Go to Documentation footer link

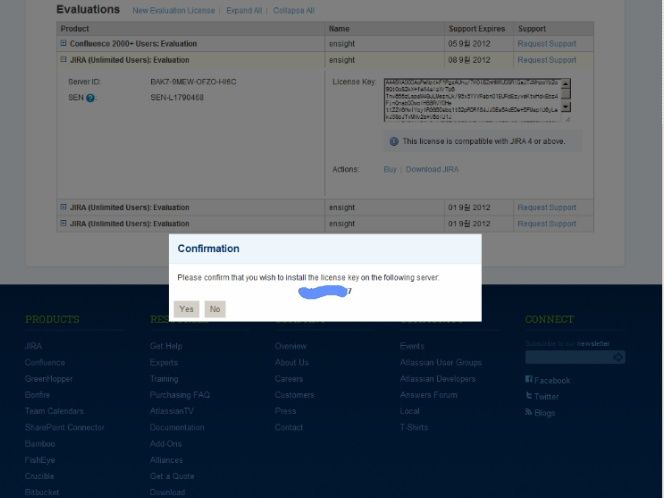click(177, 427)
